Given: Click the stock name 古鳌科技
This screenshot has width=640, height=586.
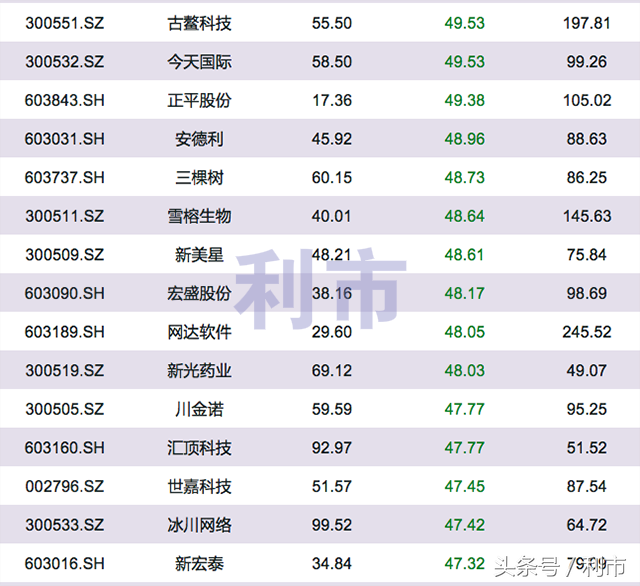Looking at the screenshot, I should tap(199, 23).
